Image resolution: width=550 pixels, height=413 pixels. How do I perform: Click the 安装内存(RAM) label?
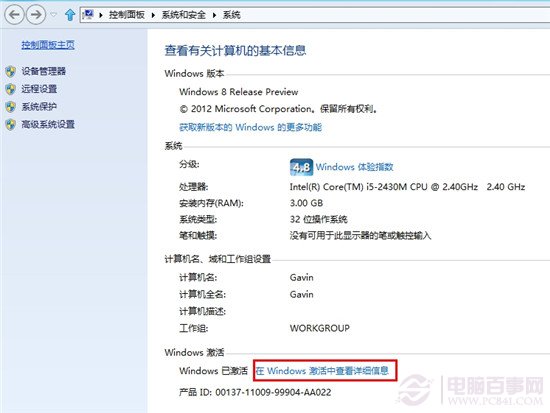tap(211, 203)
